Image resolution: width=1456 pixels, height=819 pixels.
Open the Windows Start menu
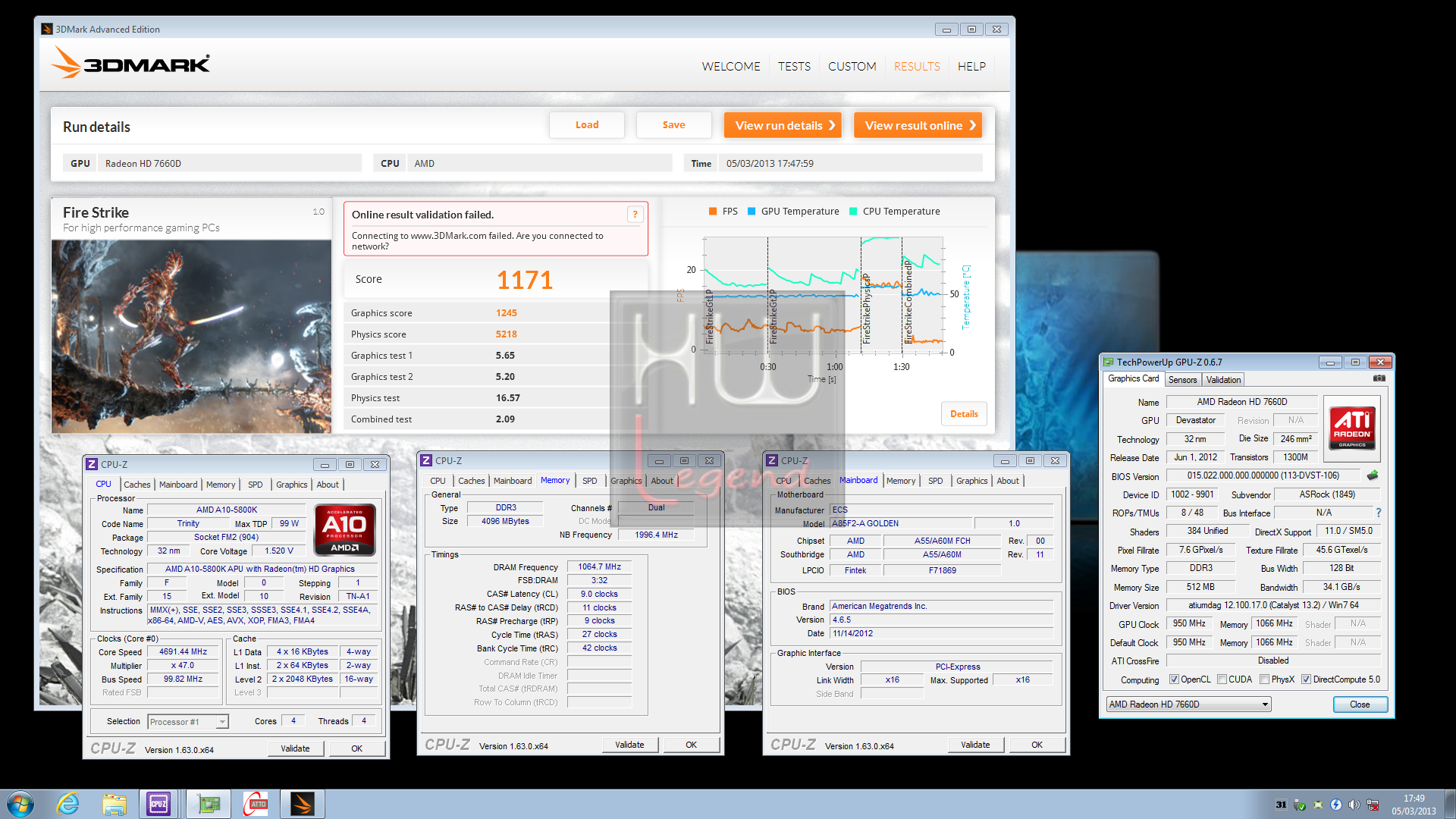(20, 804)
